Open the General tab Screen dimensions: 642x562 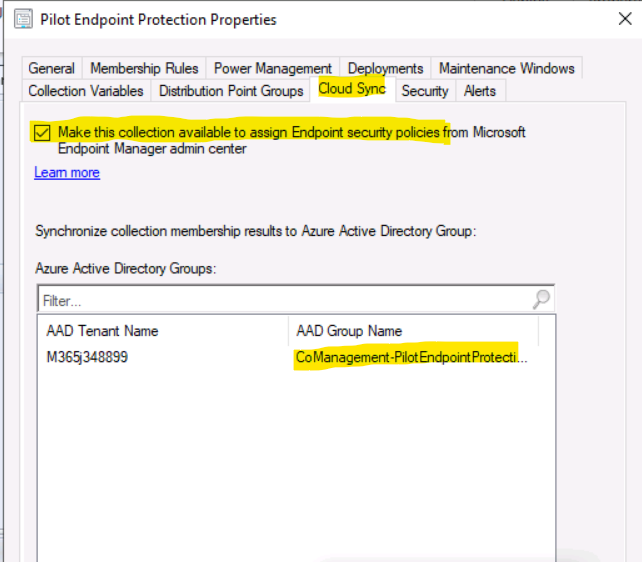click(52, 68)
